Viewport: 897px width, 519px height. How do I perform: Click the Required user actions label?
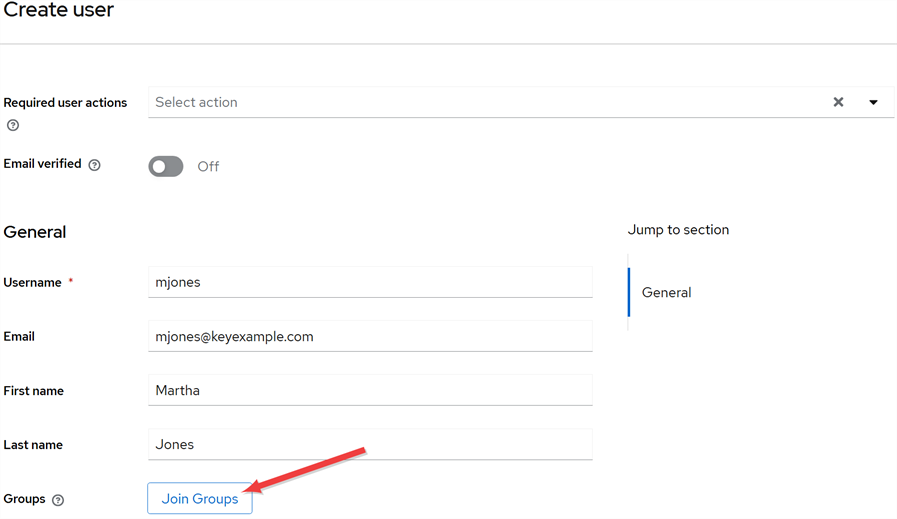coord(65,103)
